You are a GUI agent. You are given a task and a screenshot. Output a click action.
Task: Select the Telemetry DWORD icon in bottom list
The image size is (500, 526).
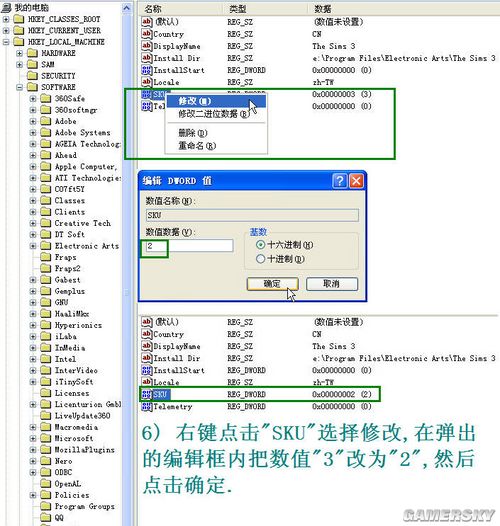147,407
